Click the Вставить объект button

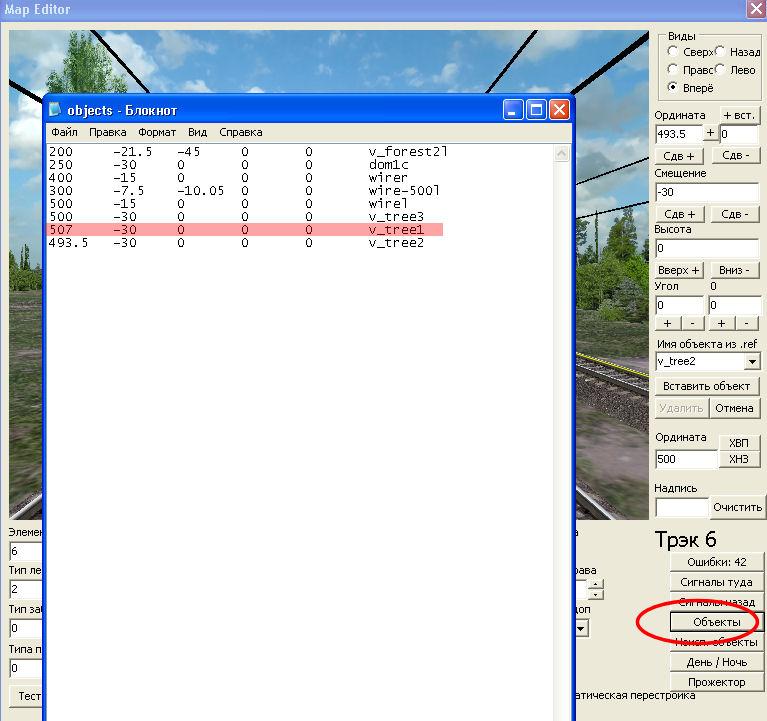coord(707,386)
